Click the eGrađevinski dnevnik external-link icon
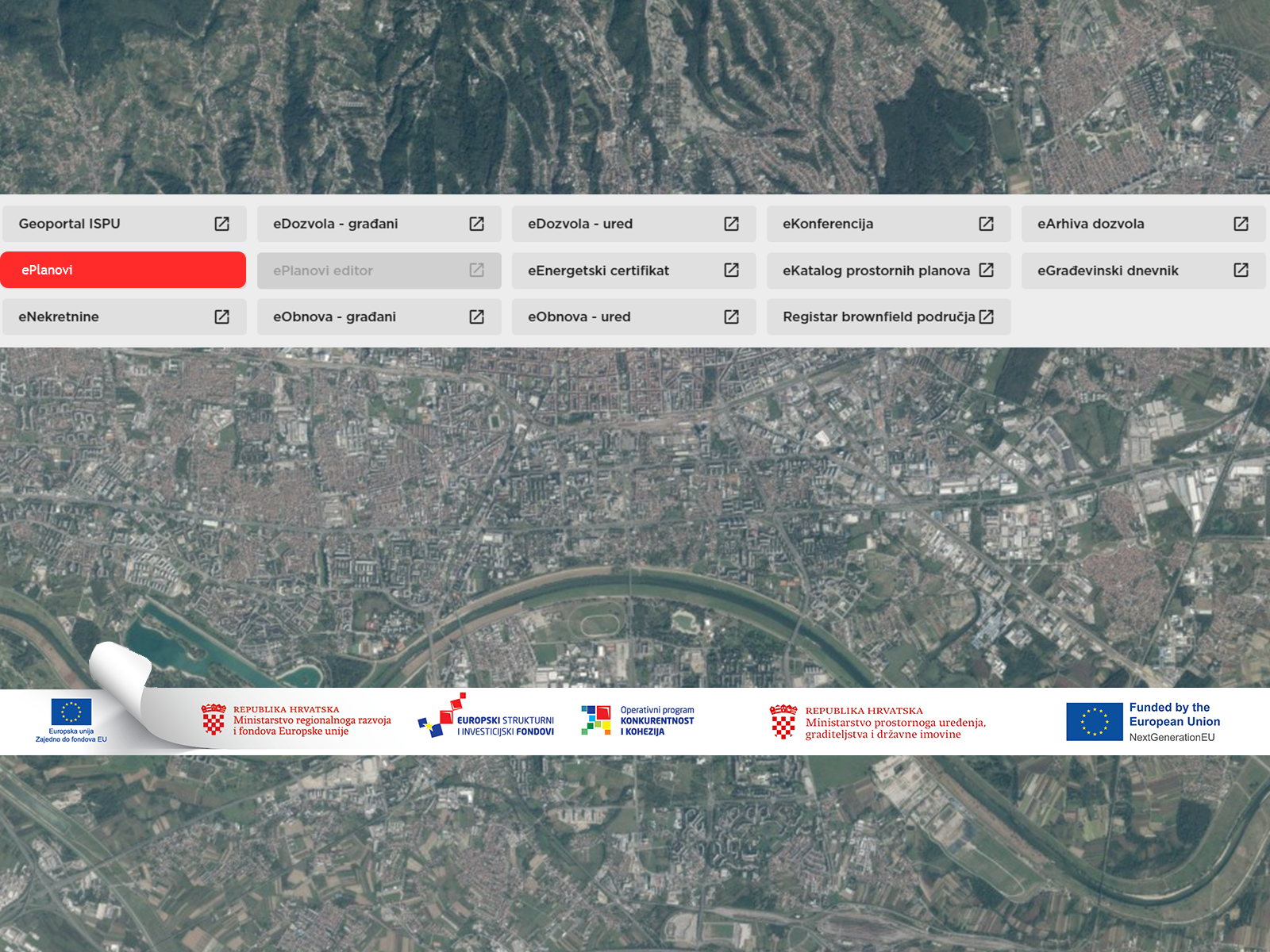 pyautogui.click(x=1240, y=270)
